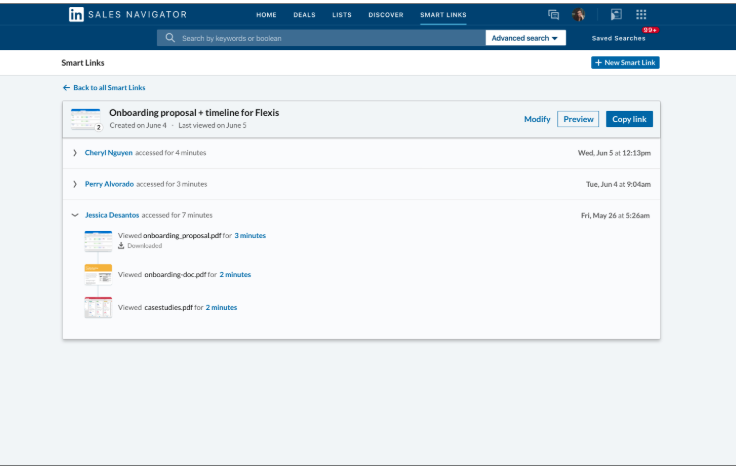
Task: Click the LinkedIn Sales Navigator logo
Action: [128, 15]
